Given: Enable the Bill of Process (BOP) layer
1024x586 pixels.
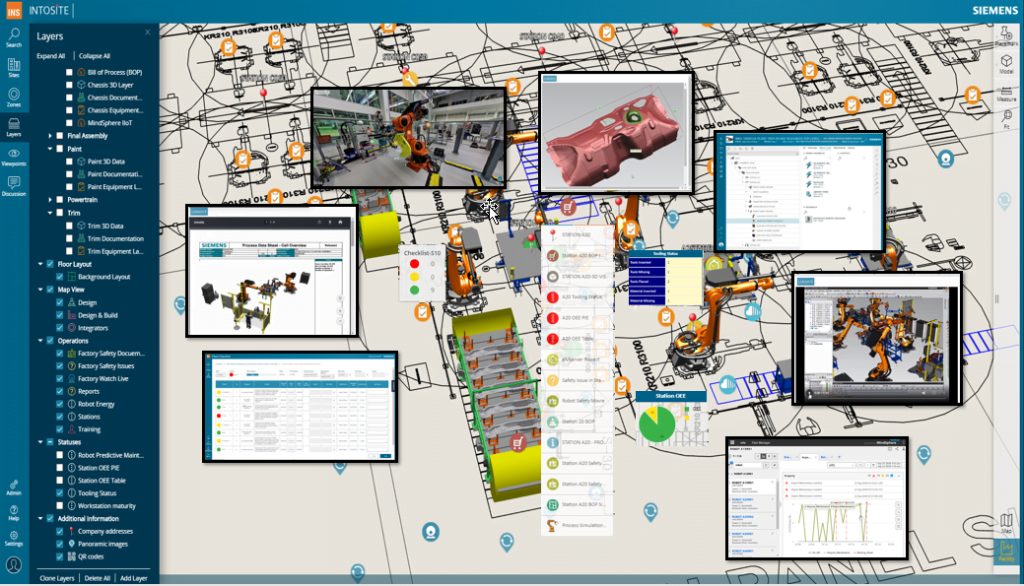Looking at the screenshot, I should [x=69, y=72].
